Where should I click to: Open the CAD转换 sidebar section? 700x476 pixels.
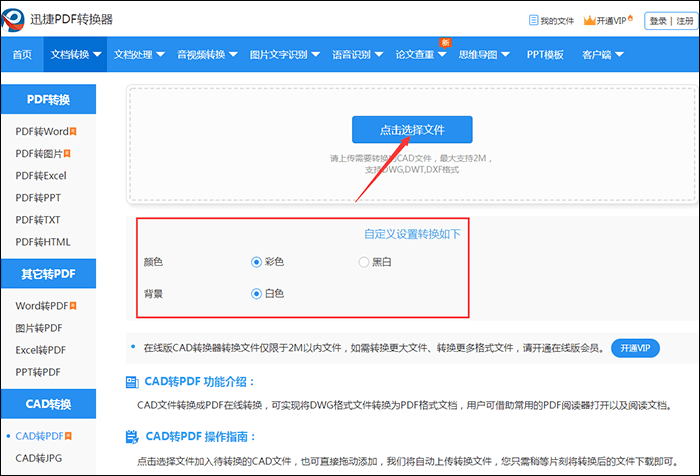click(x=48, y=404)
